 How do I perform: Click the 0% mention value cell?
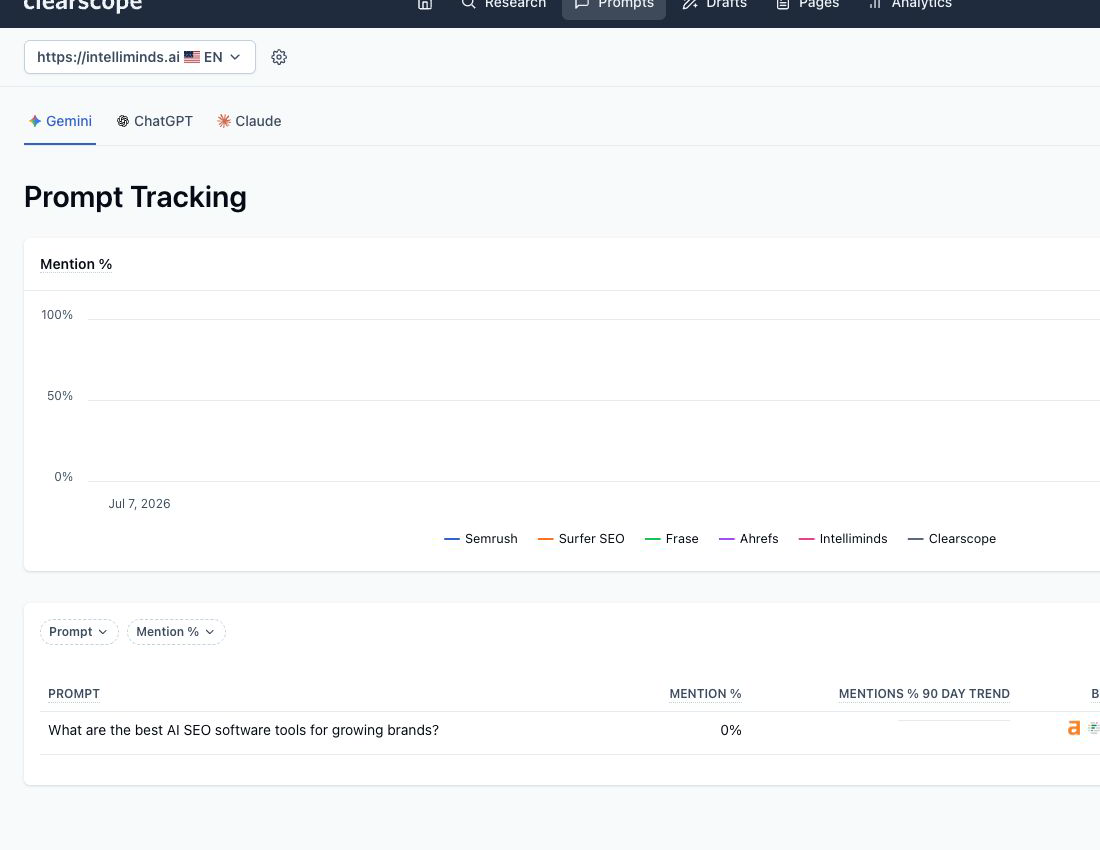tap(730, 730)
